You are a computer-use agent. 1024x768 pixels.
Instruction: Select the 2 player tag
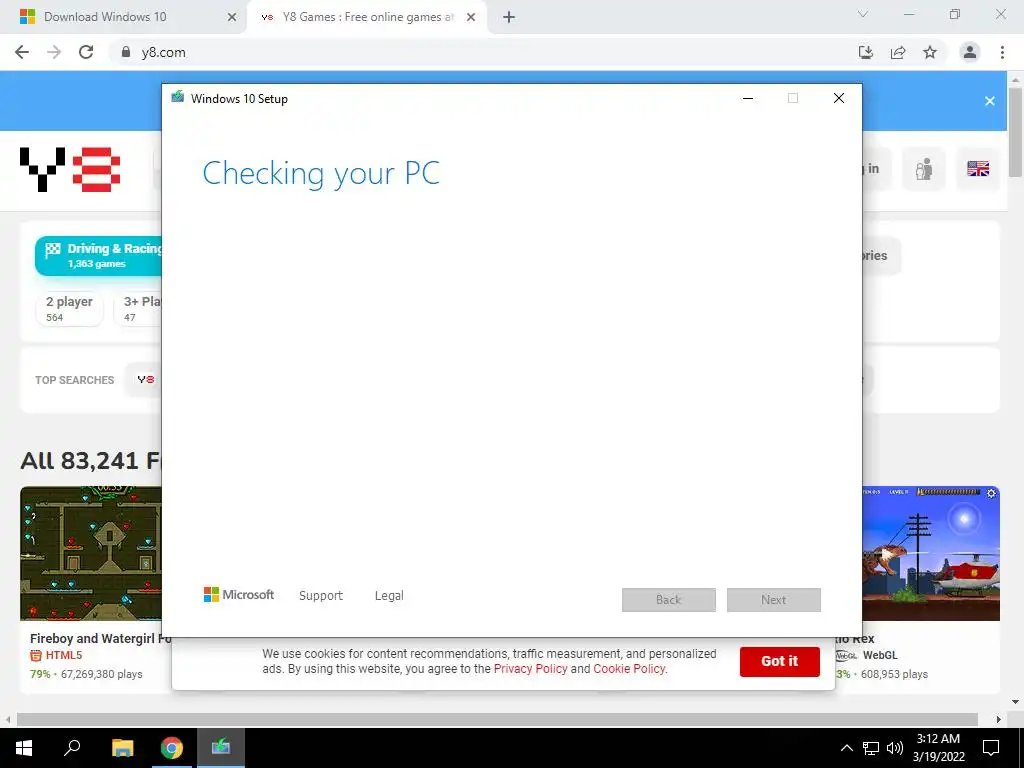[69, 308]
